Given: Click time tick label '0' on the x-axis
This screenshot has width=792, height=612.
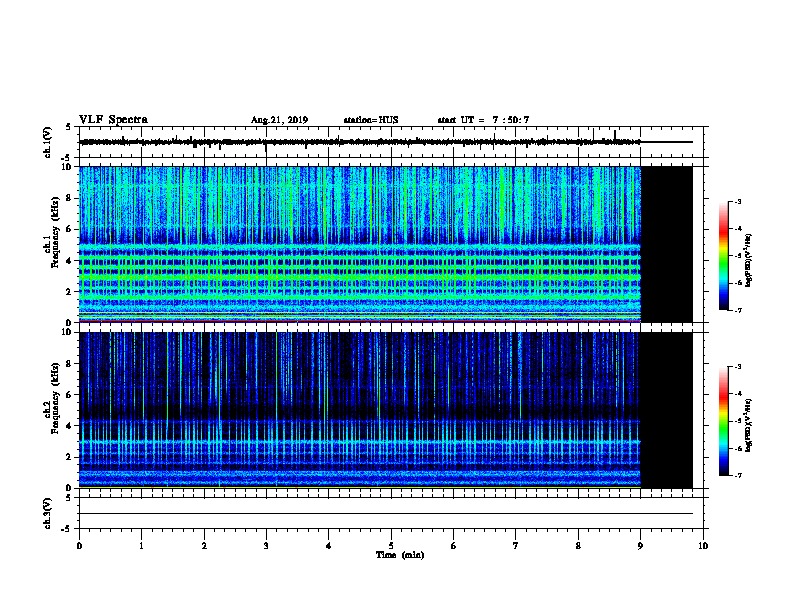Looking at the screenshot, I should [x=79, y=546].
